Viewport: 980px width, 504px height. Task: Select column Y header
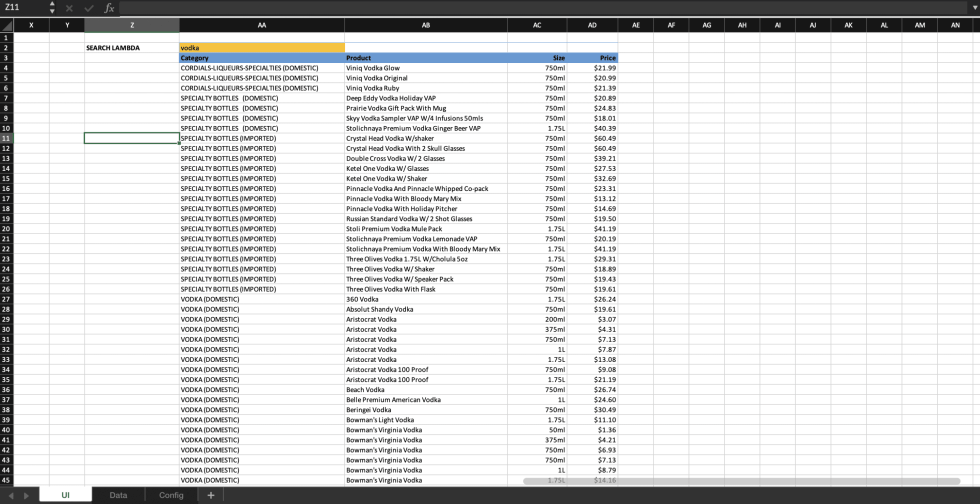(x=67, y=25)
